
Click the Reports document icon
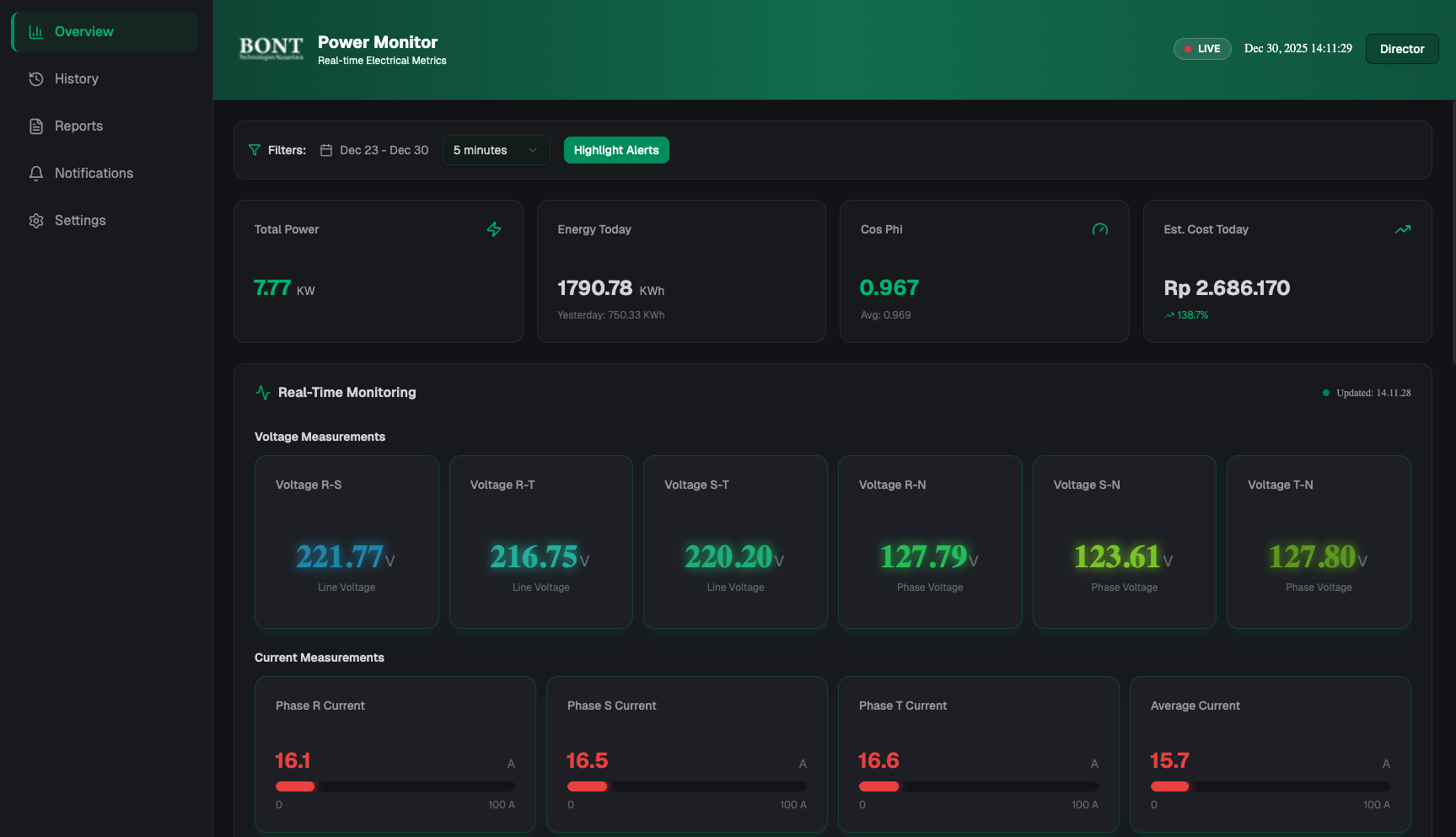point(36,126)
